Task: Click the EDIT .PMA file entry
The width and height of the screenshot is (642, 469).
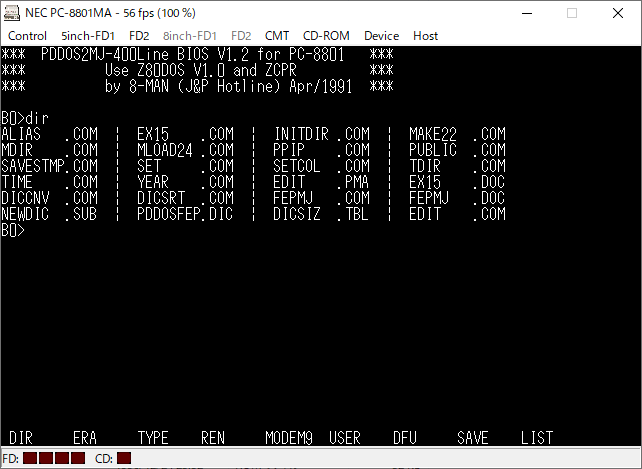Action: coord(321,182)
